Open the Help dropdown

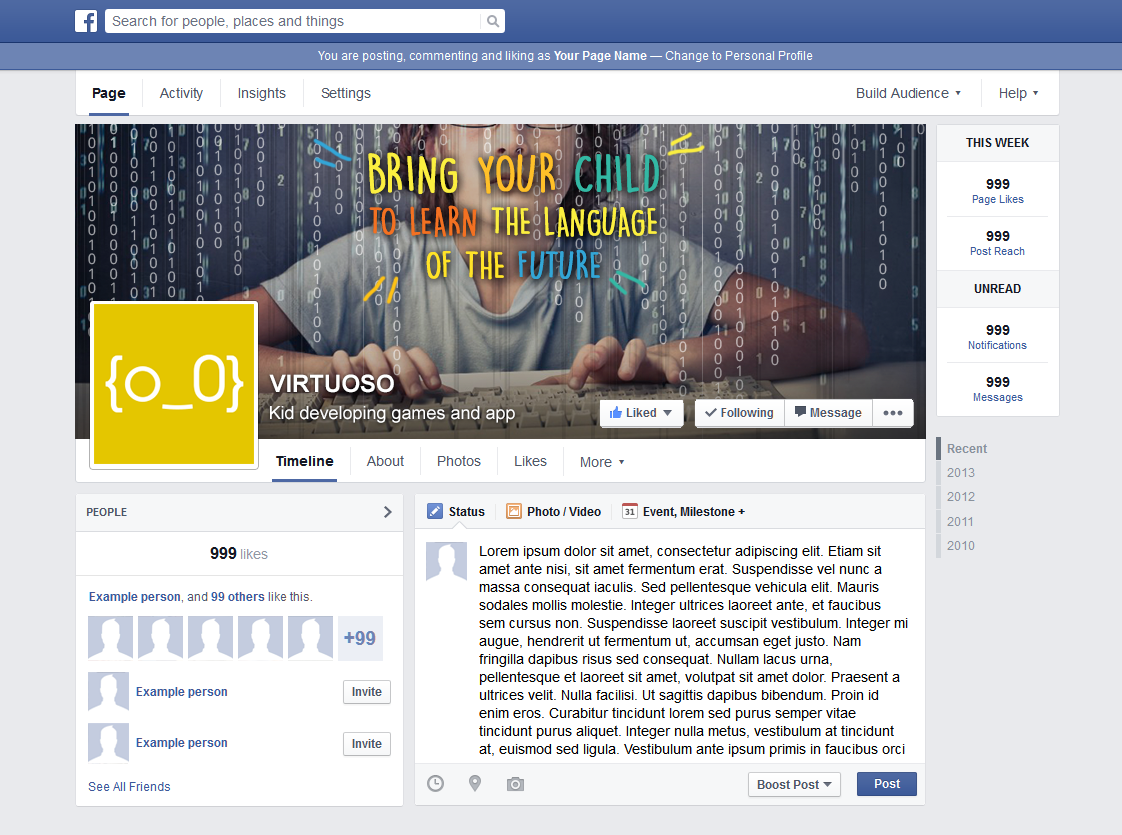pos(1018,93)
